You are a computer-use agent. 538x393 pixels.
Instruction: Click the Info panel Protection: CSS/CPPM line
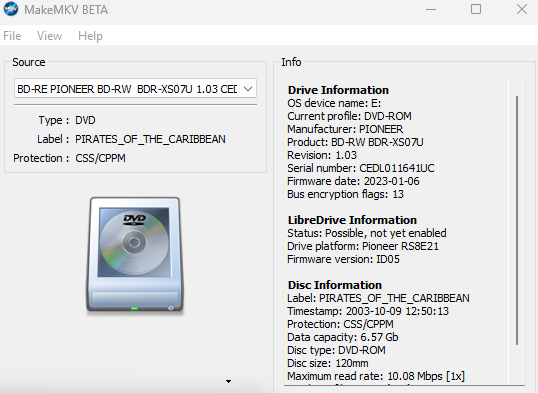tap(340, 324)
